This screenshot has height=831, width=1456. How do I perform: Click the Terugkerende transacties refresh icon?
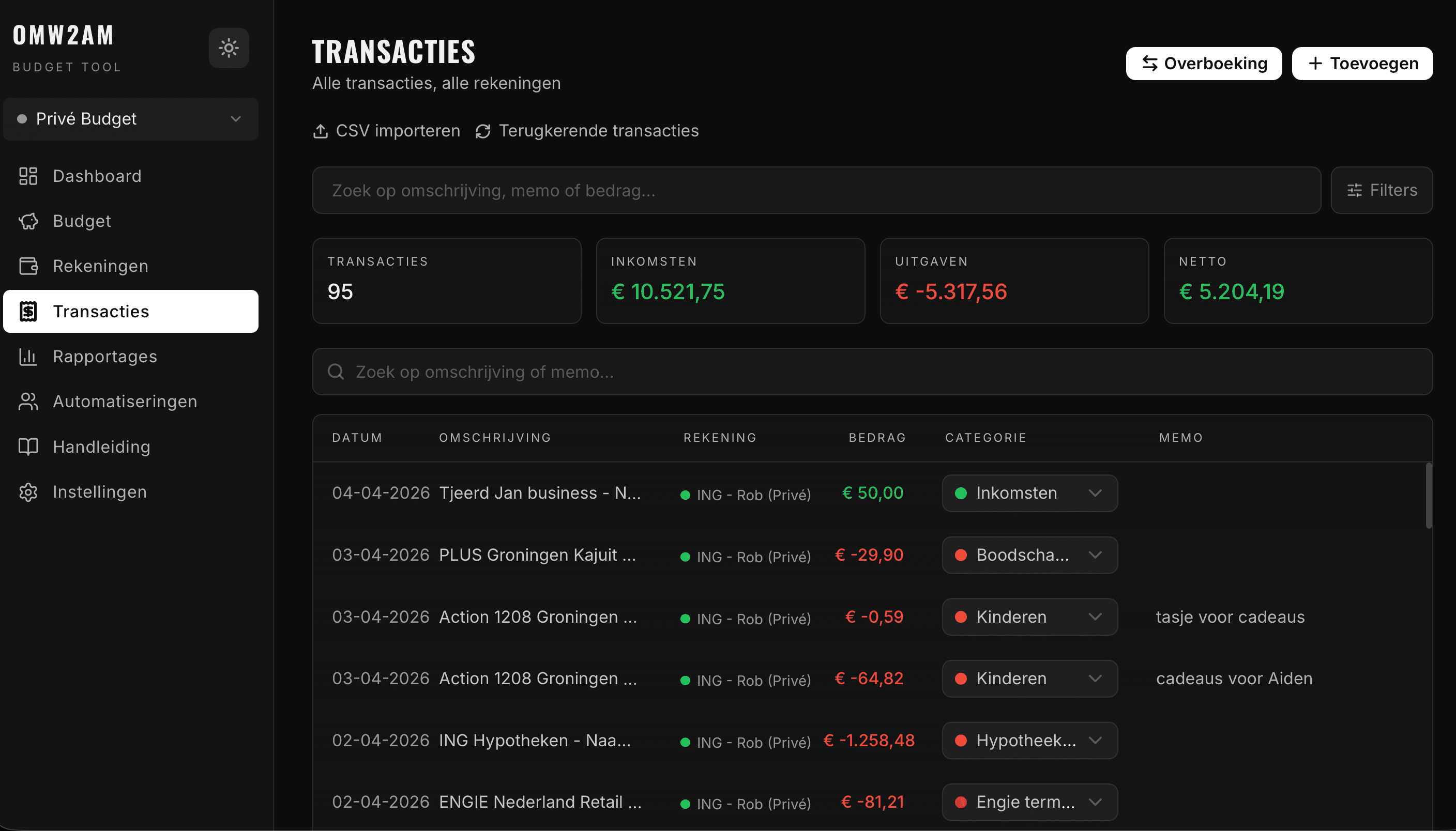click(482, 131)
